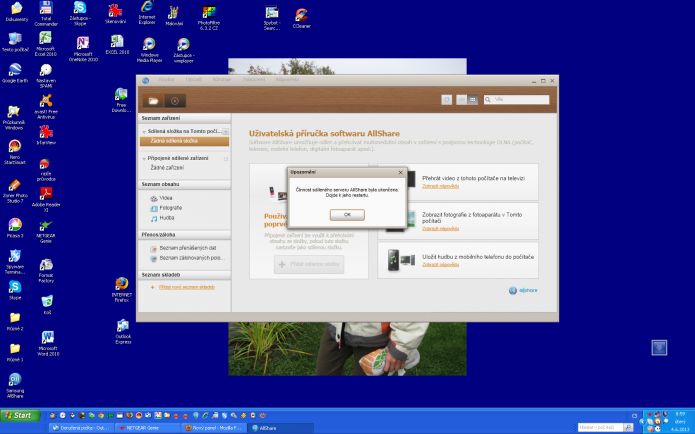This screenshot has width=695, height=434.
Task: Open the folder view button in AllShare toolbar
Action: point(153,101)
